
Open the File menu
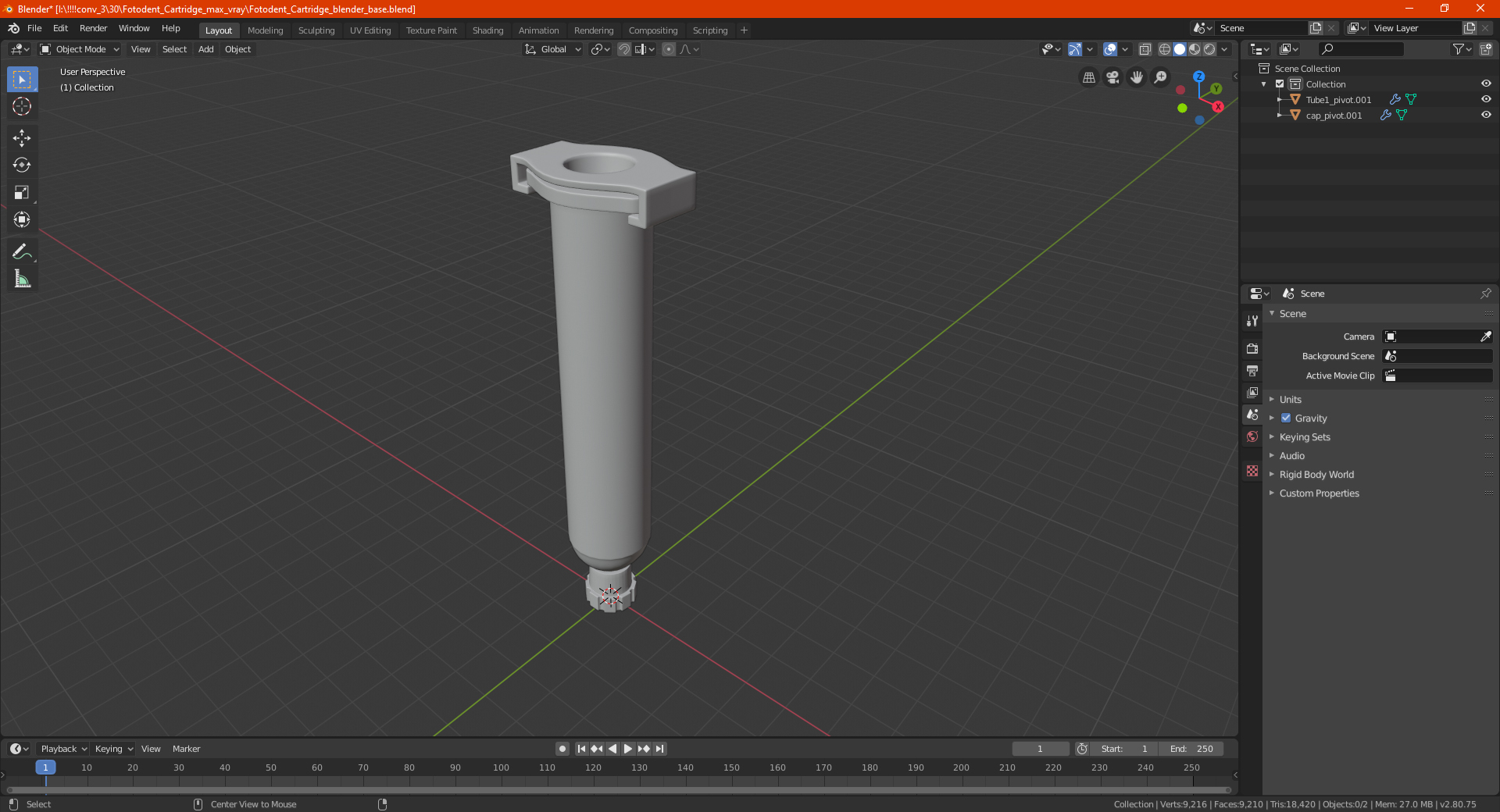coord(34,28)
